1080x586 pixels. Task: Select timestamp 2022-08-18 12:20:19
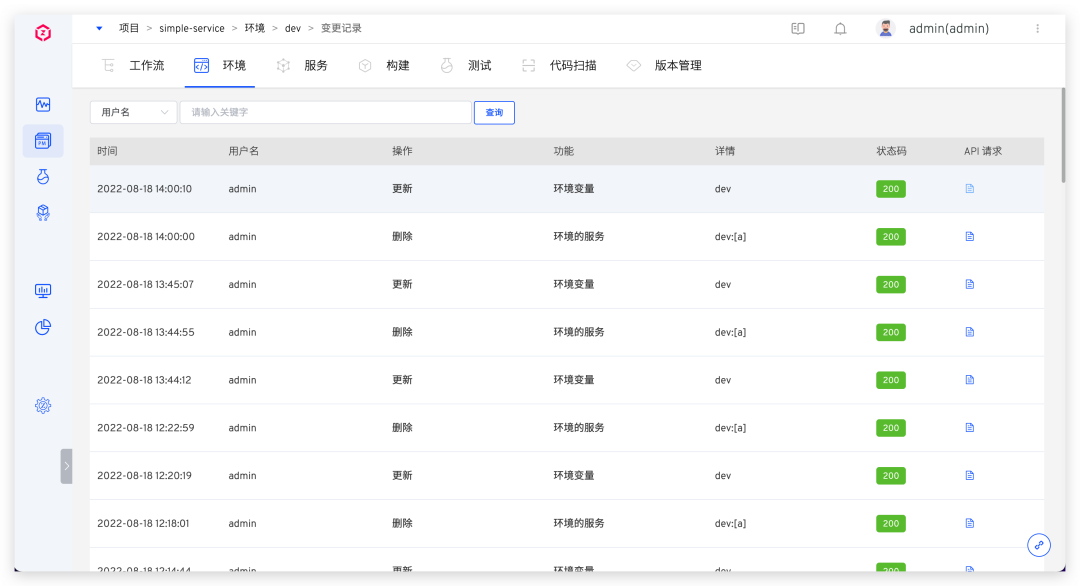click(145, 476)
